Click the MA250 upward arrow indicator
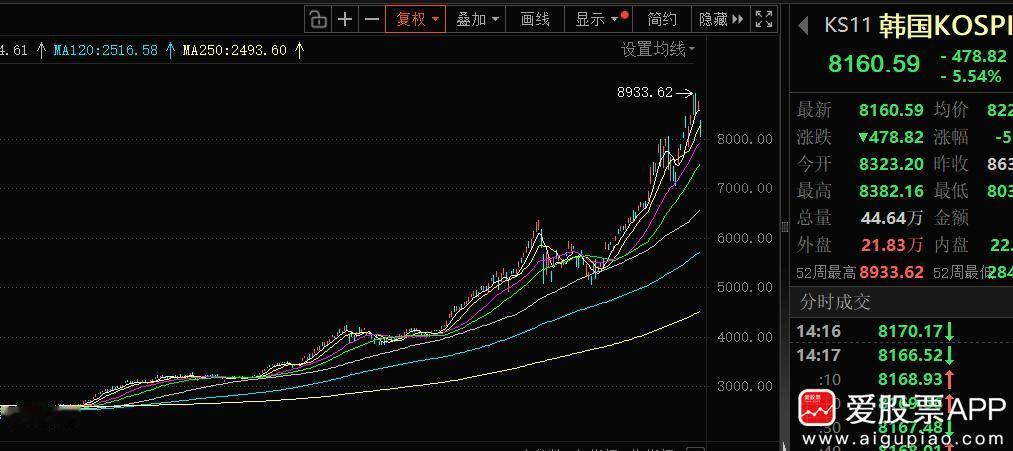Viewport: 1013px width, 451px height. tap(299, 50)
